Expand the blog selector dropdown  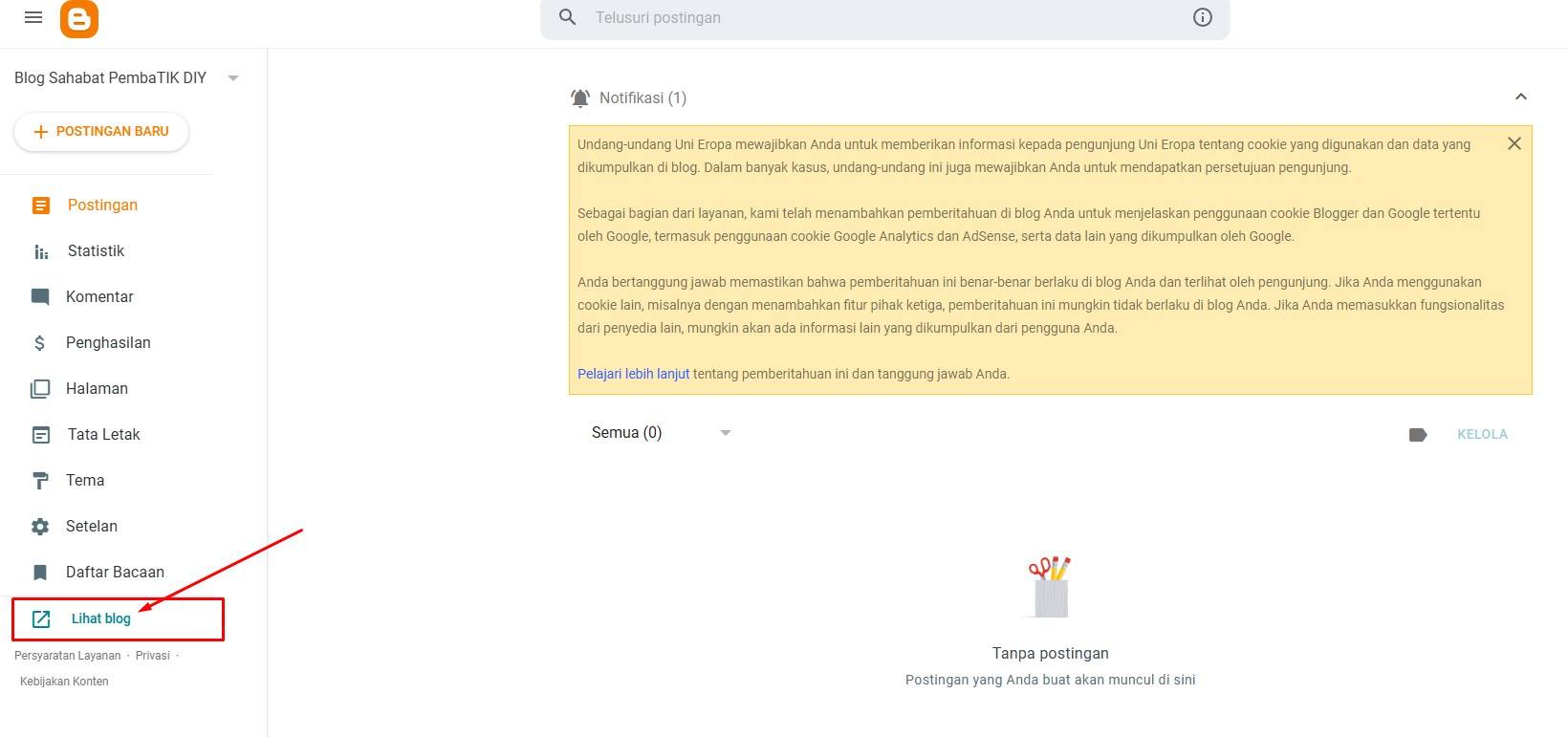(x=233, y=78)
